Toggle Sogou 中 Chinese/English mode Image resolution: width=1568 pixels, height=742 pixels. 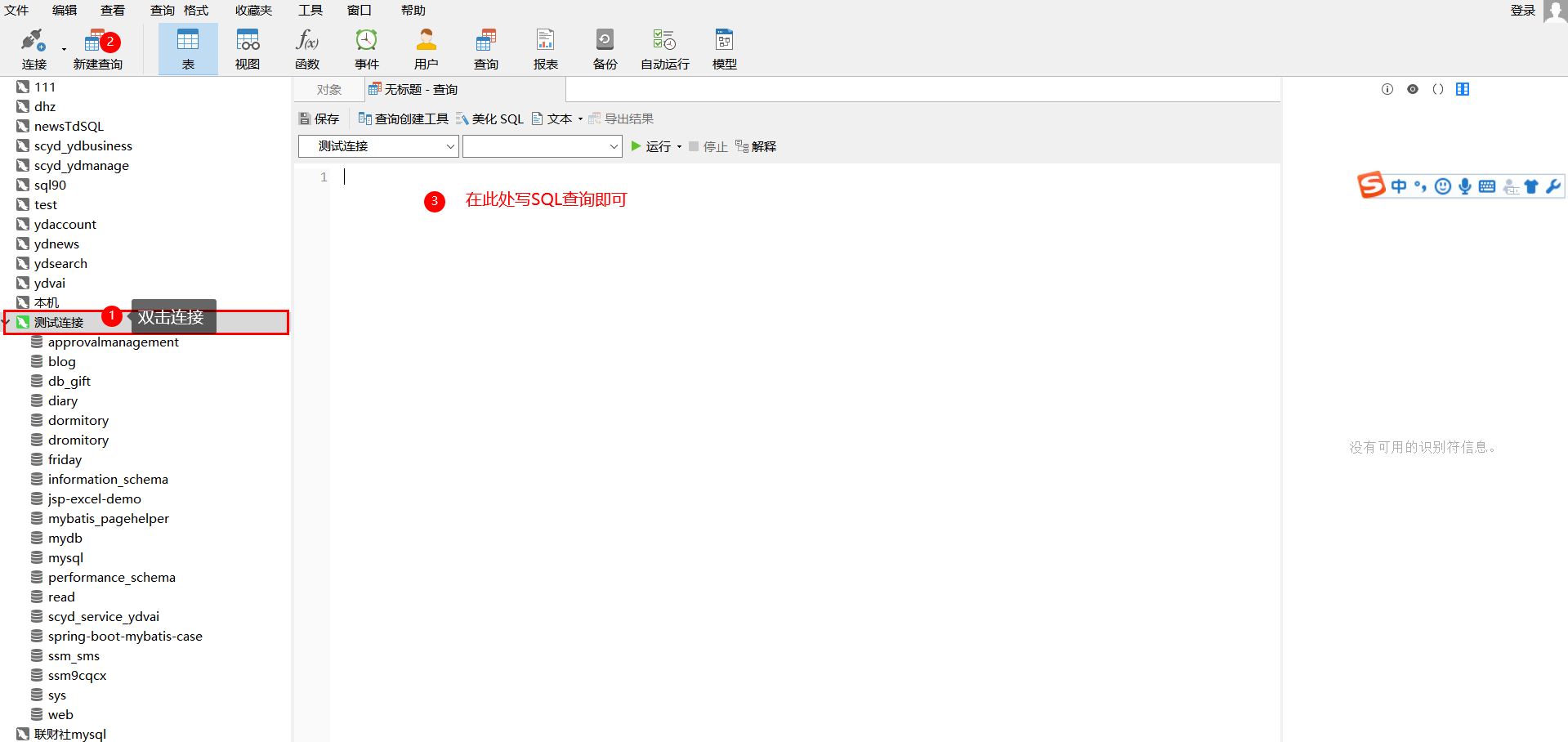[x=1399, y=186]
